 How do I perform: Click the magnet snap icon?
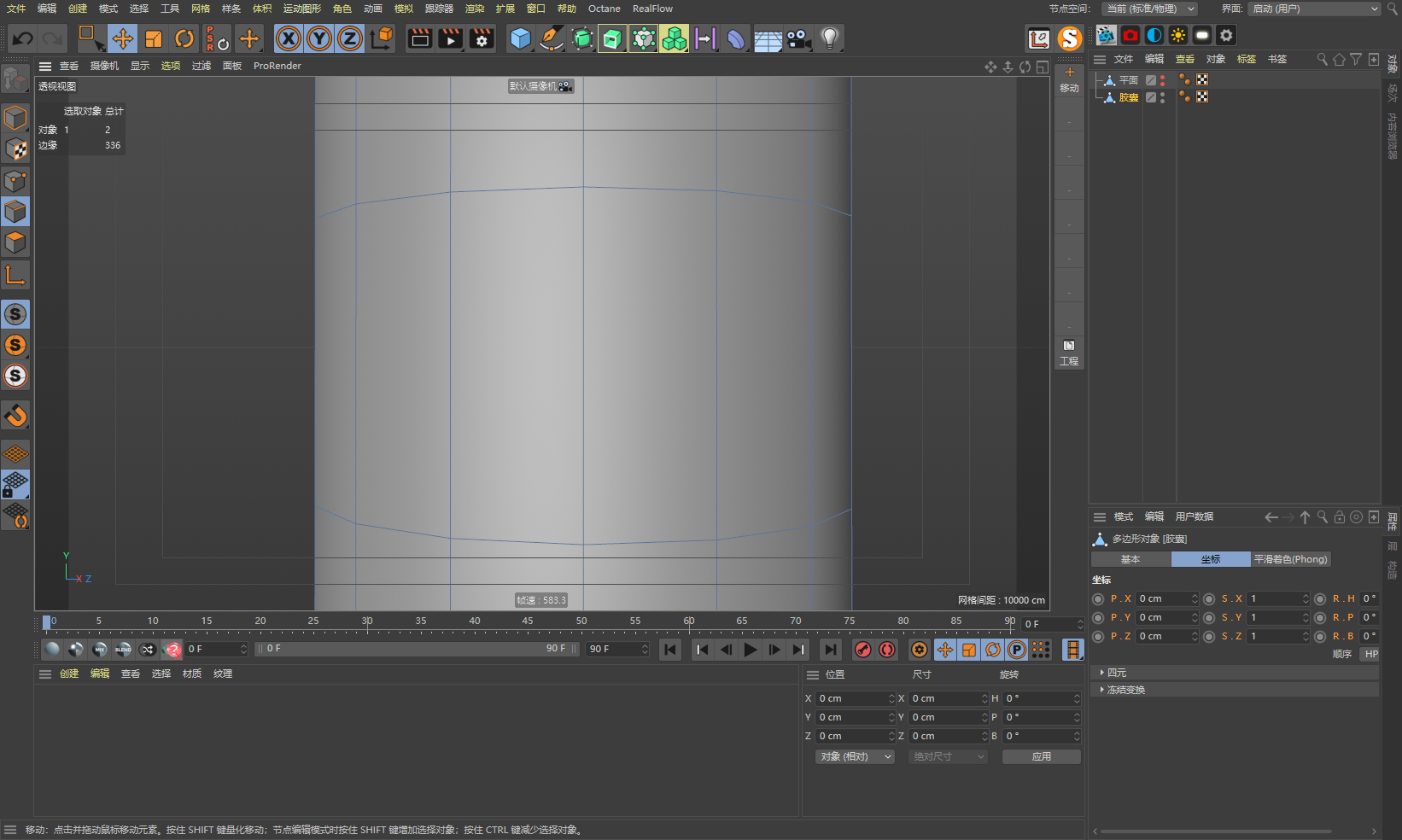click(x=15, y=416)
